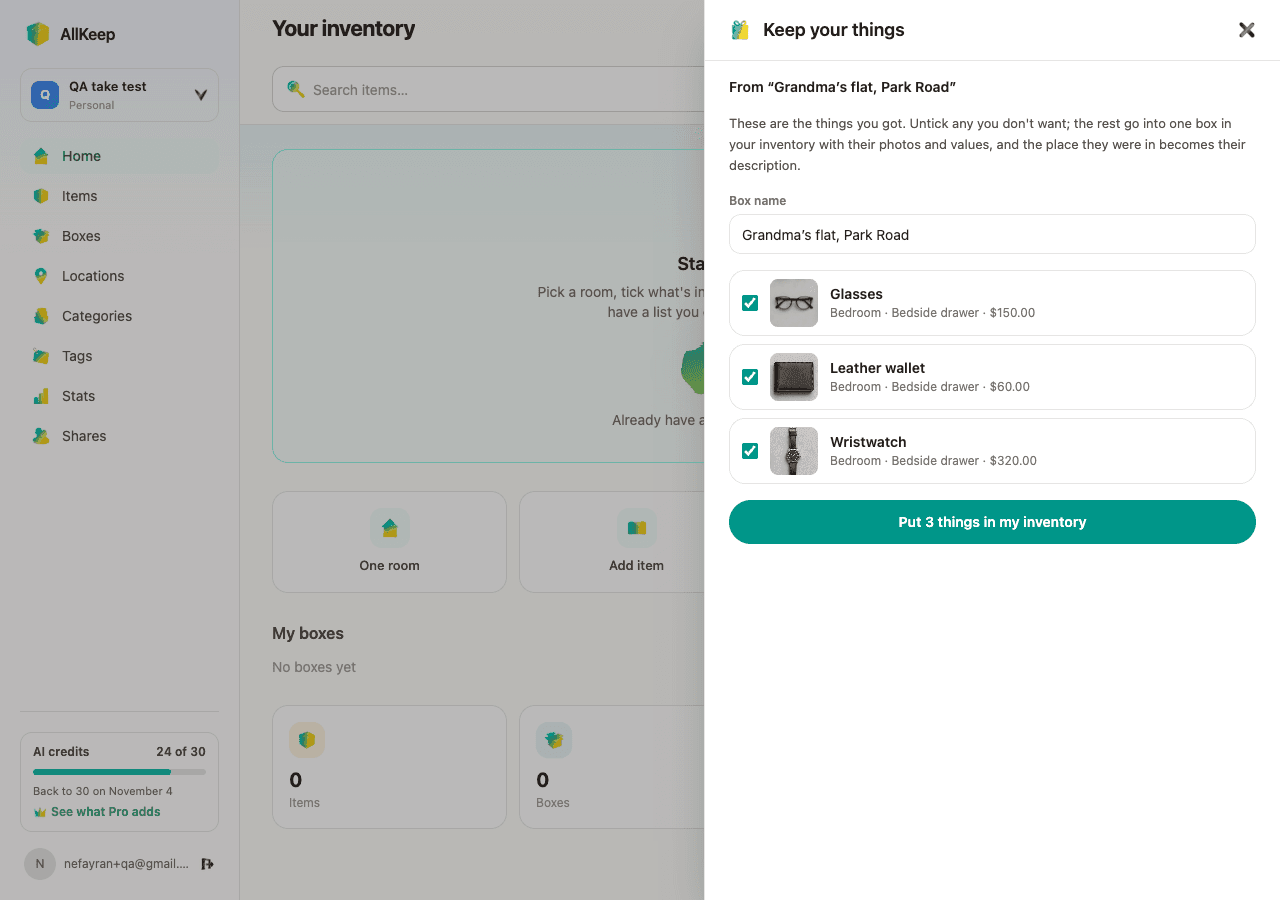Viewport: 1280px width, 900px height.
Task: Click the gift box icon in panel header
Action: 740,30
